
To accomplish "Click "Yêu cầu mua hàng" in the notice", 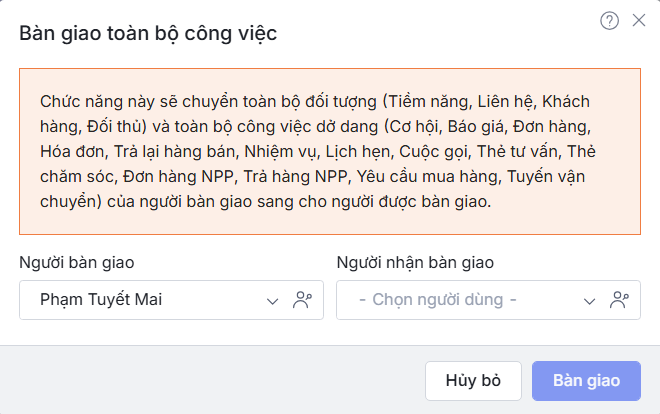I will [x=433, y=177].
